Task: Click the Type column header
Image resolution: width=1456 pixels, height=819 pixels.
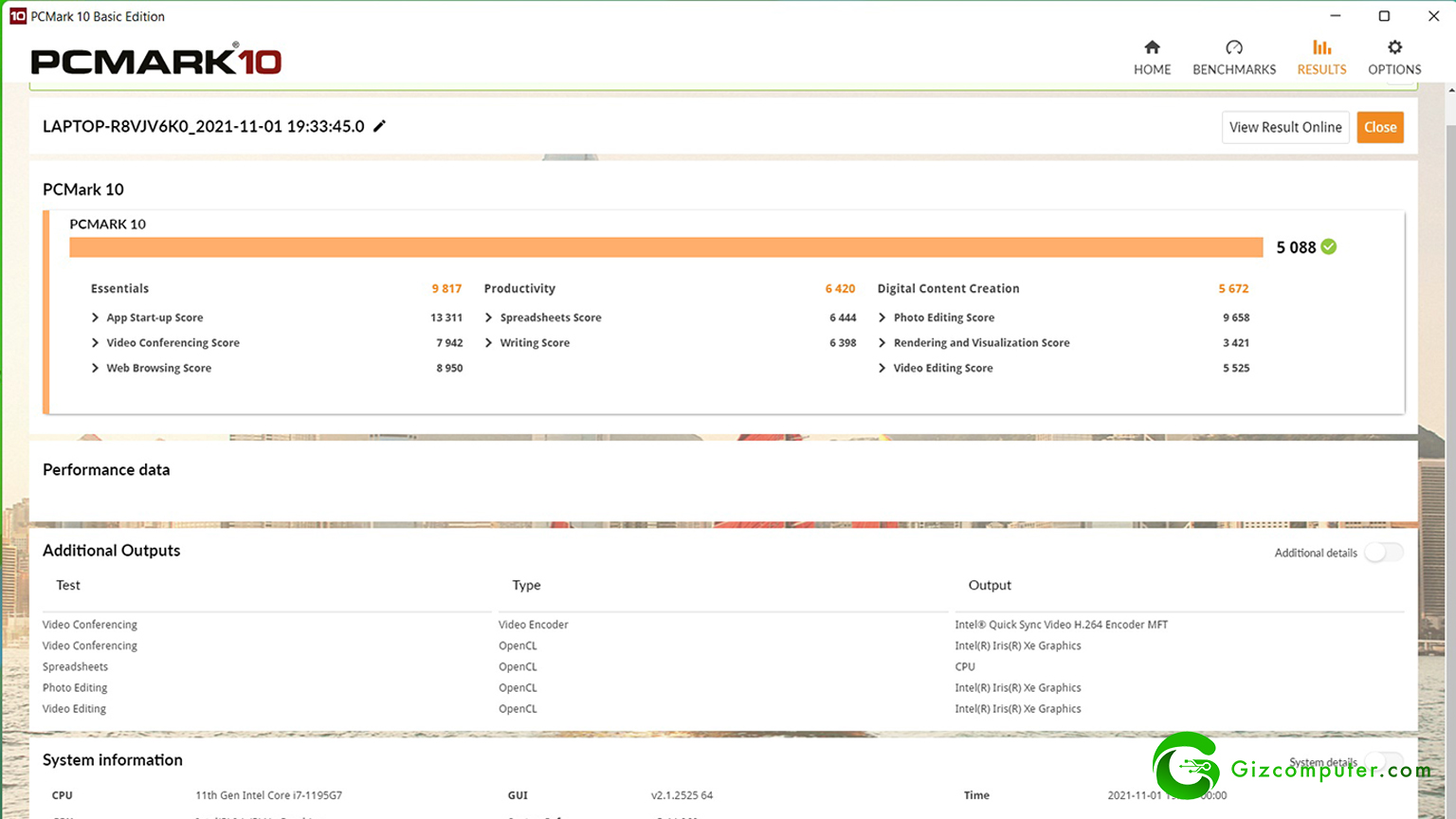Action: [526, 586]
